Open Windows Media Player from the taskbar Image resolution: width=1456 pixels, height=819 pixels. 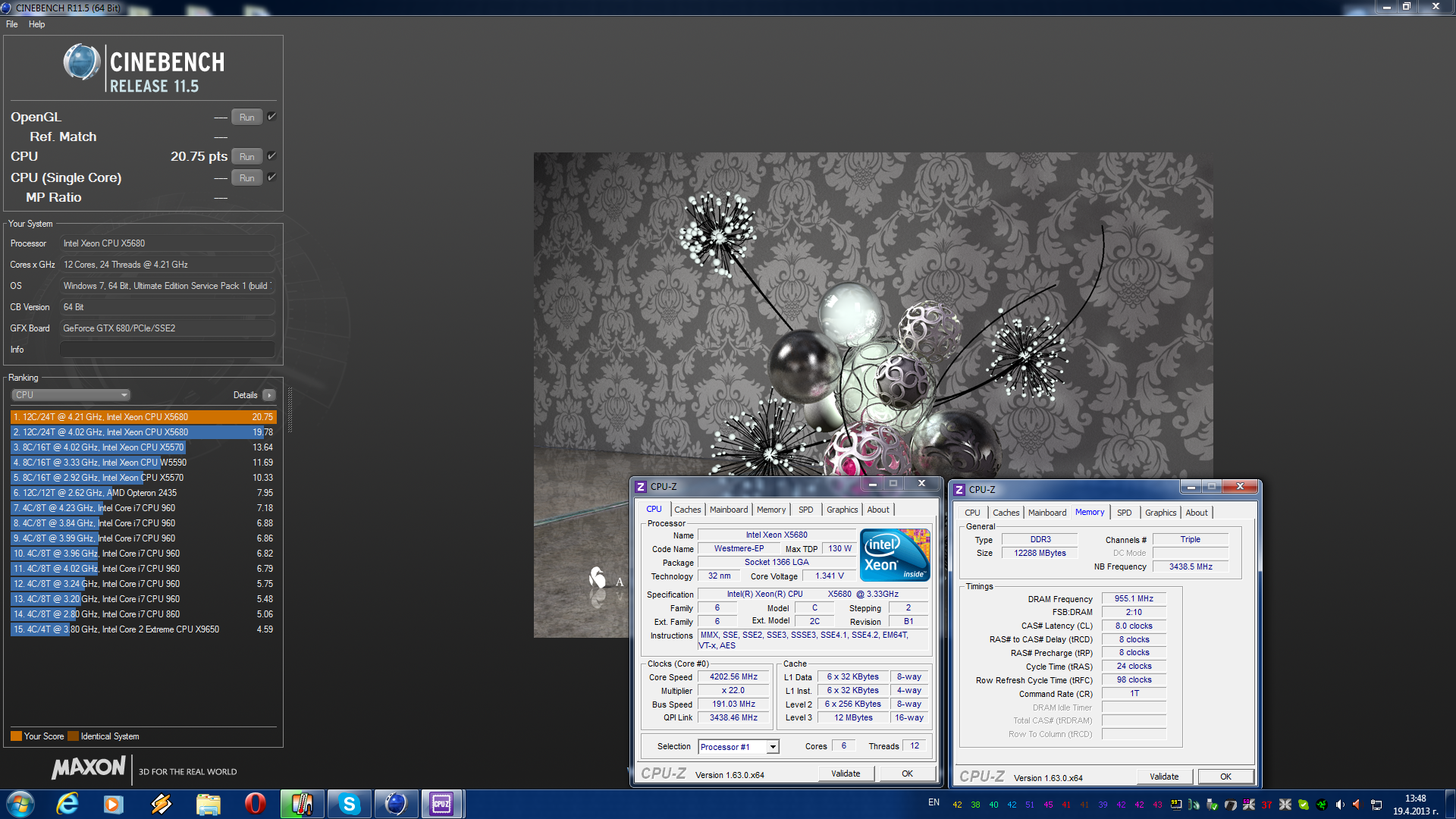point(114,804)
